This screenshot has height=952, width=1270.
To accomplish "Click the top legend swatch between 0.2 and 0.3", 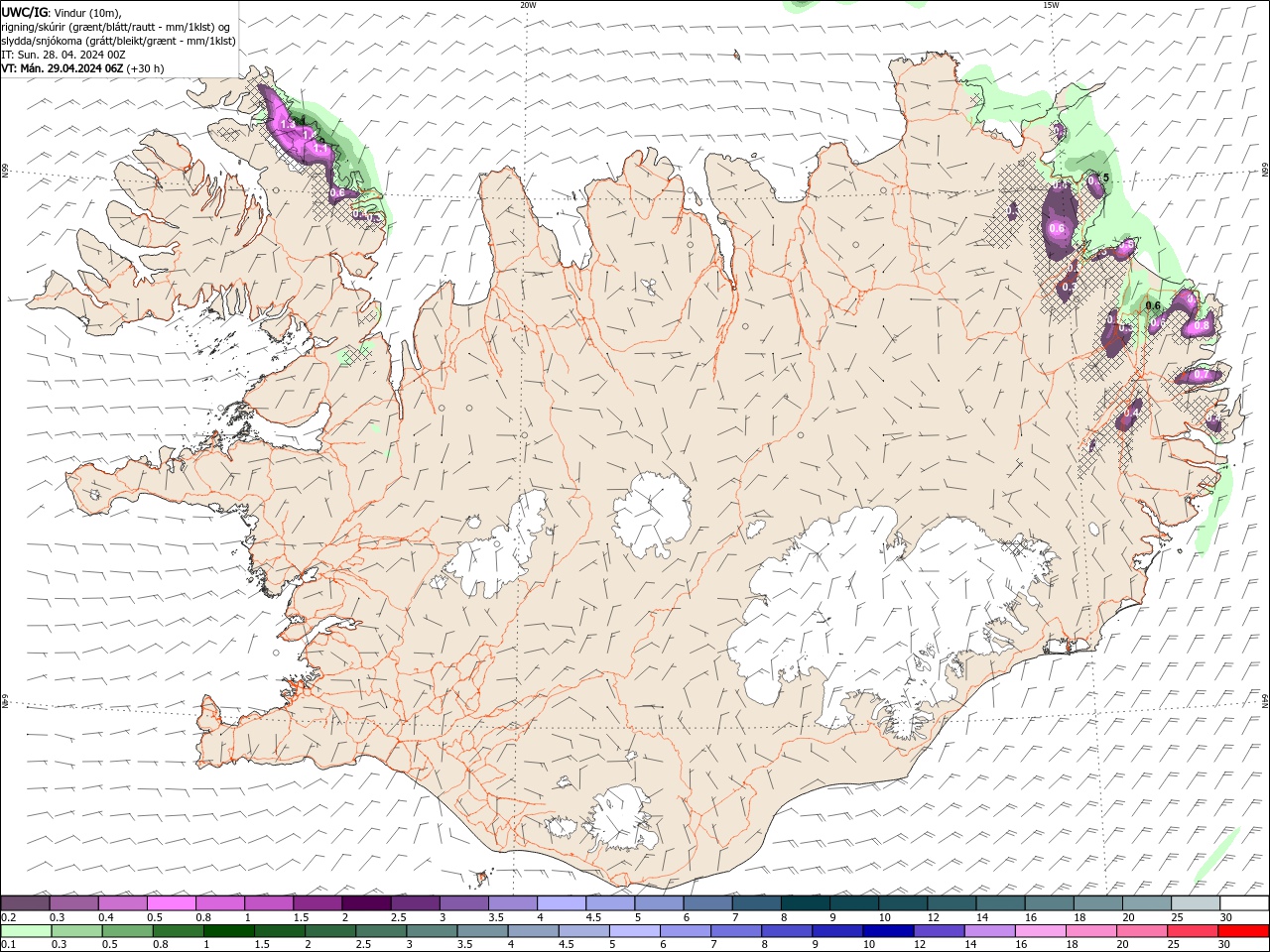I will coord(25,903).
